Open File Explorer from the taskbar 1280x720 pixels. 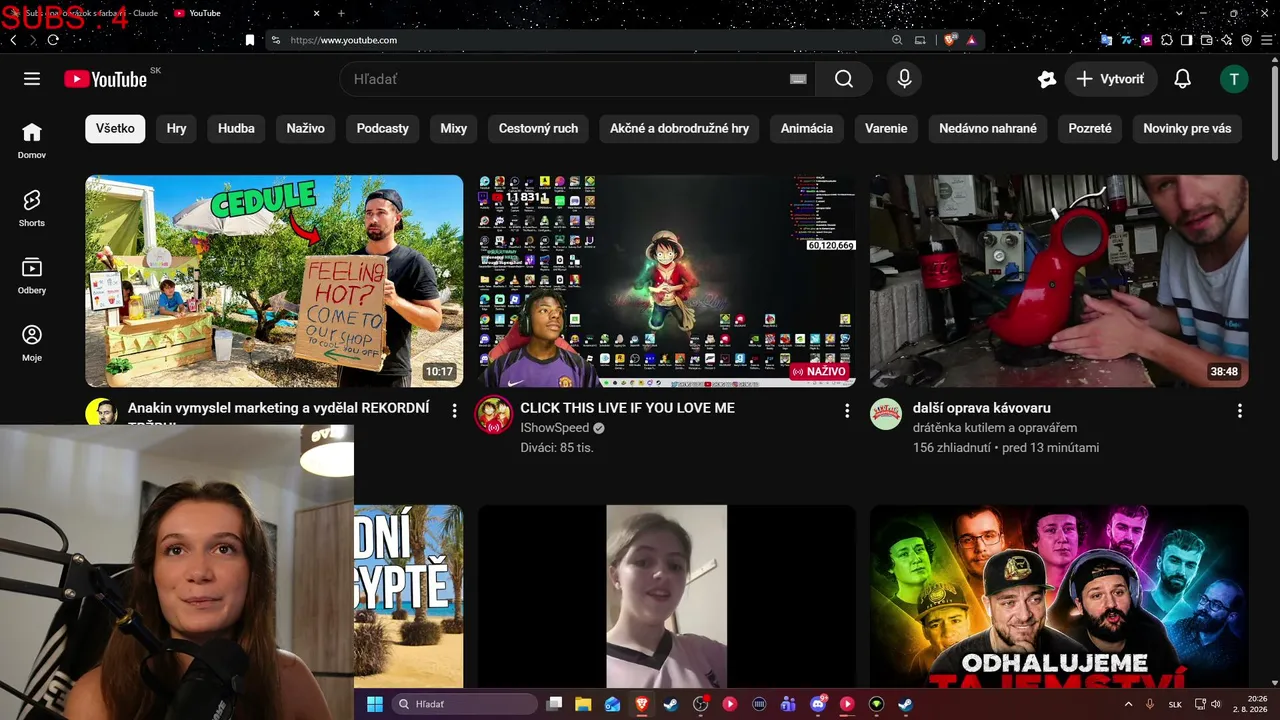tap(583, 704)
